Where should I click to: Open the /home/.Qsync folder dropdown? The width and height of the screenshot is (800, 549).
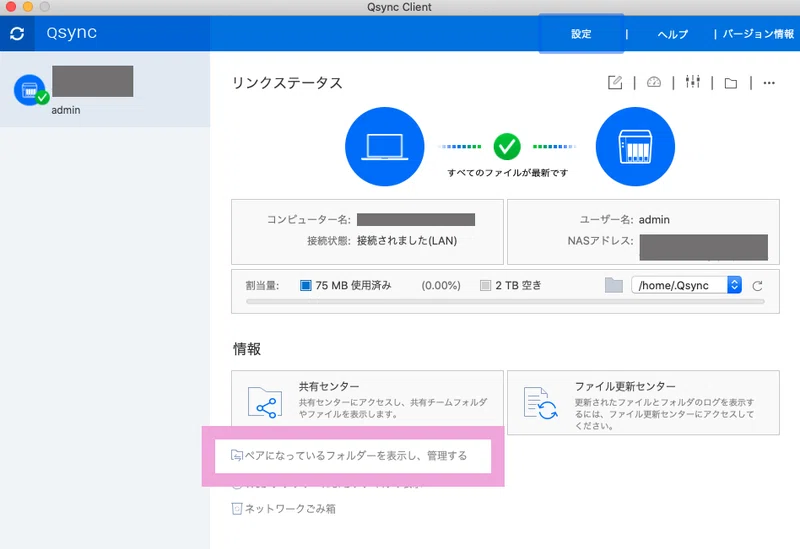686,285
